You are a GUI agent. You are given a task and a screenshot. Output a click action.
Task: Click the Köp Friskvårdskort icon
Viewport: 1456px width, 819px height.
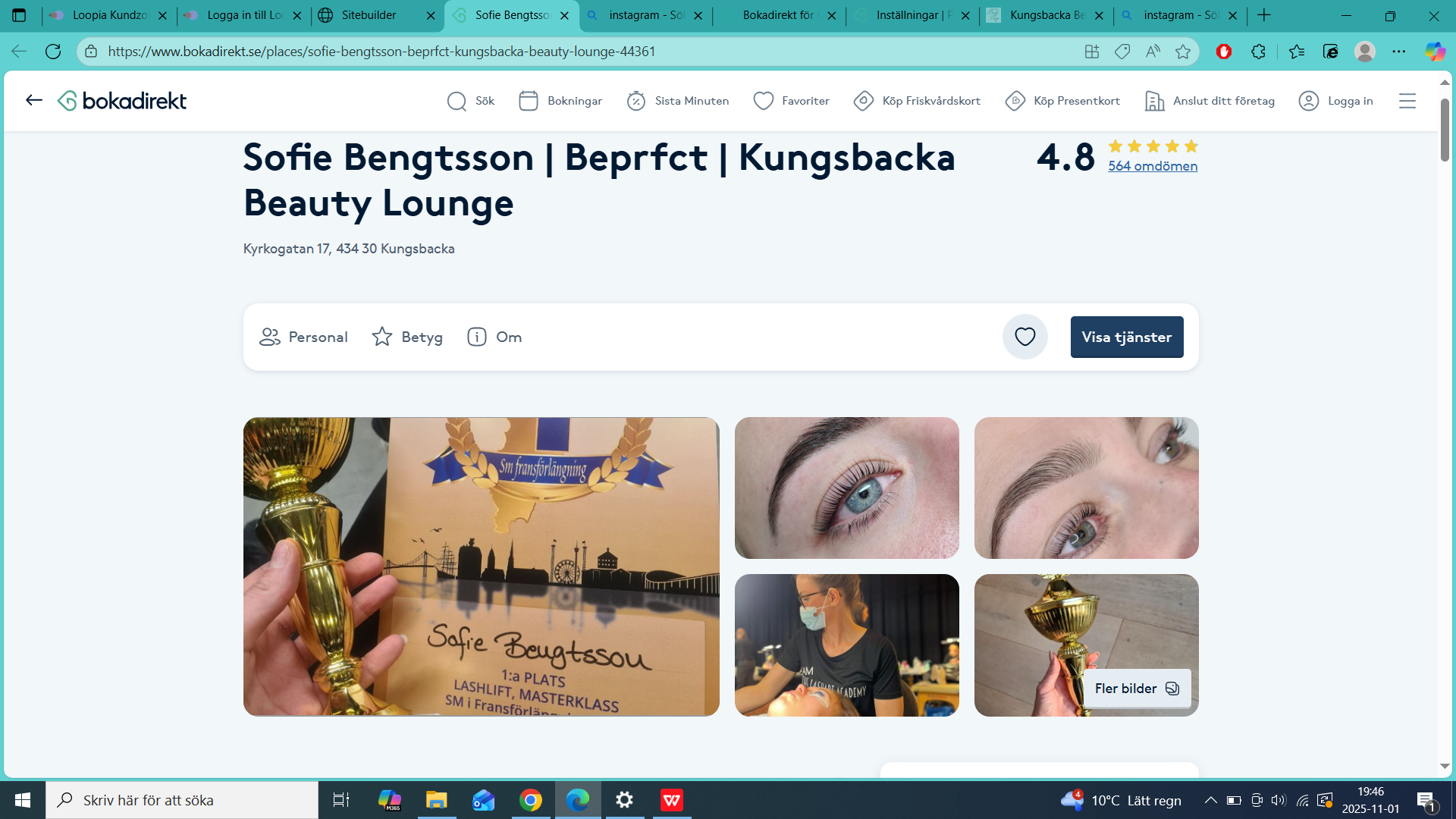pos(863,100)
